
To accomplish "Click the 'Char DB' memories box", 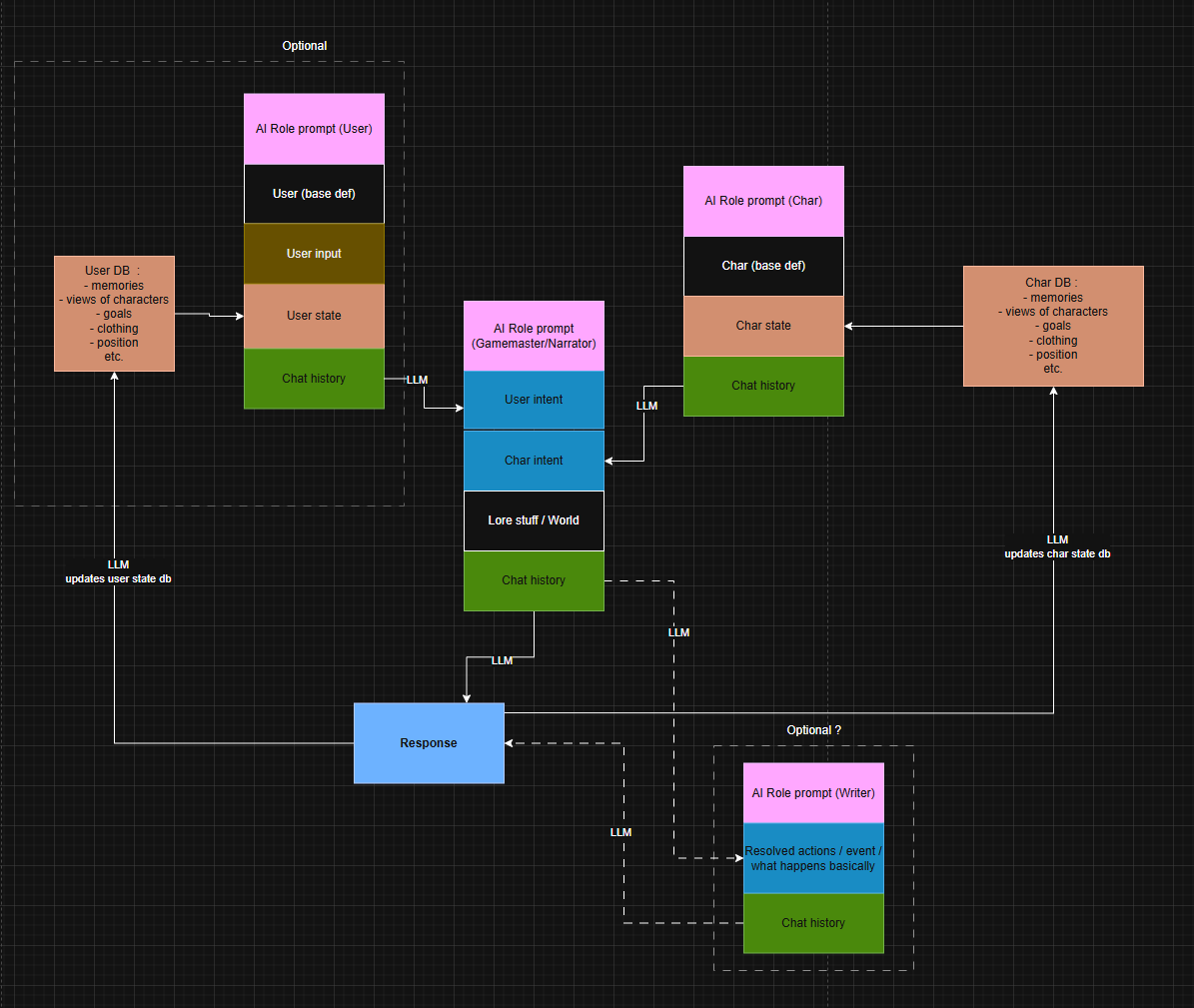I will 1053,326.
